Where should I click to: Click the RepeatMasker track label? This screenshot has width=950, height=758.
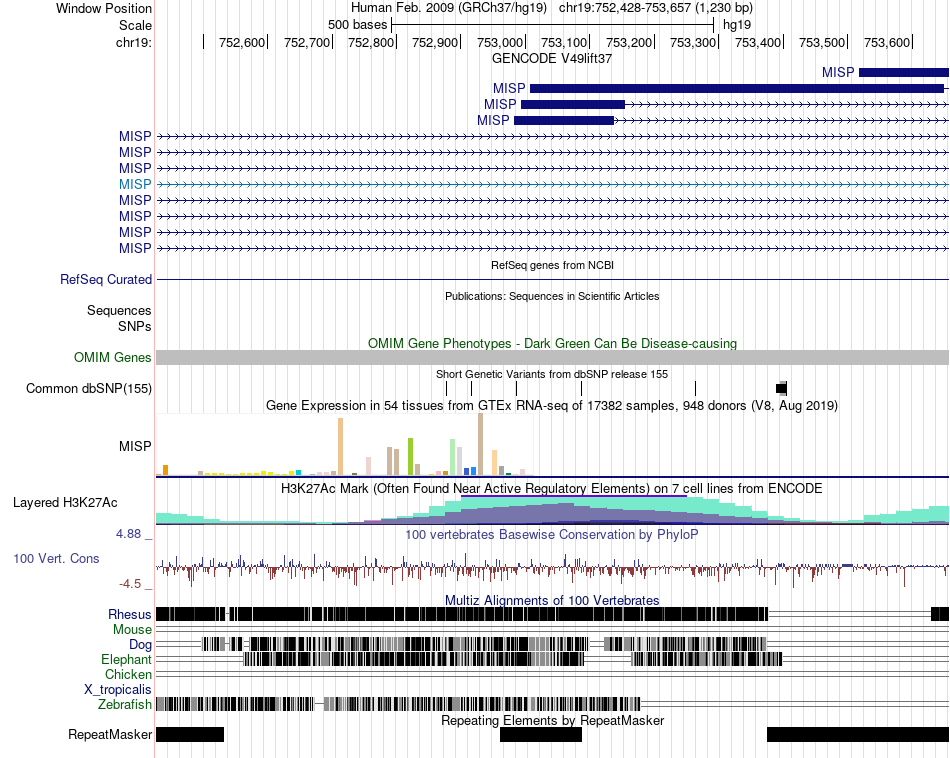(x=110, y=734)
